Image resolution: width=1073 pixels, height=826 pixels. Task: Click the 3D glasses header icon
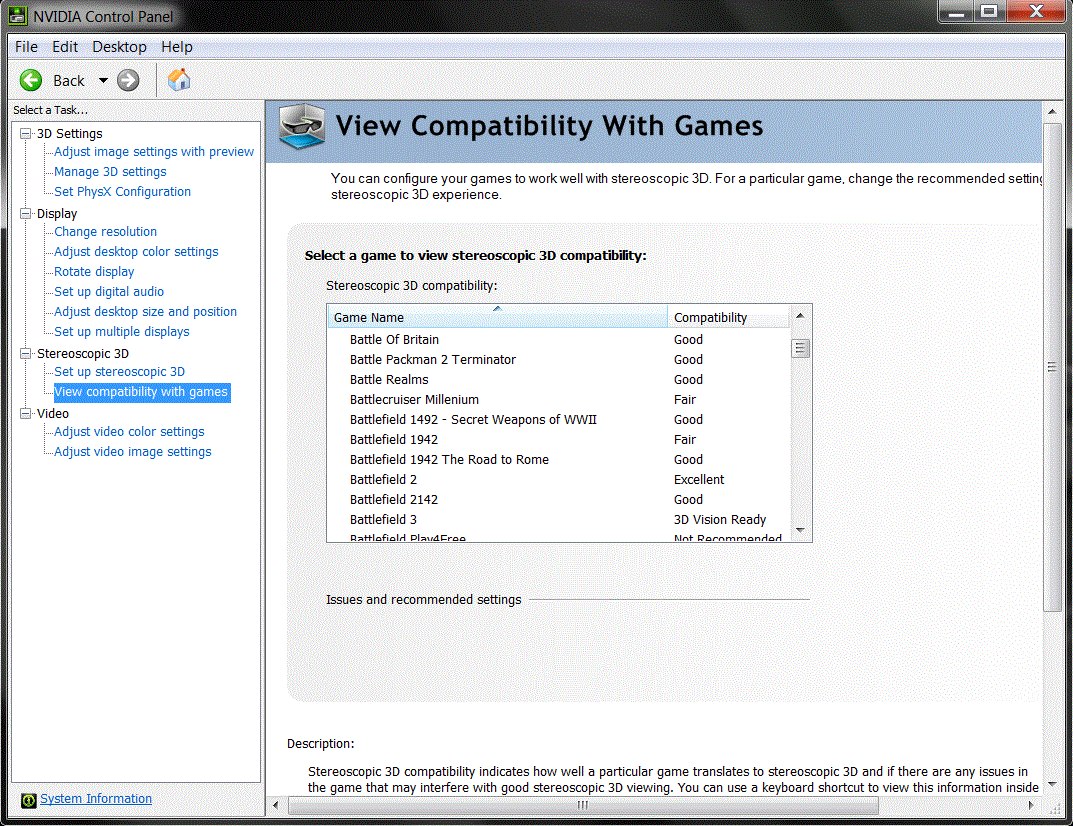tap(301, 126)
